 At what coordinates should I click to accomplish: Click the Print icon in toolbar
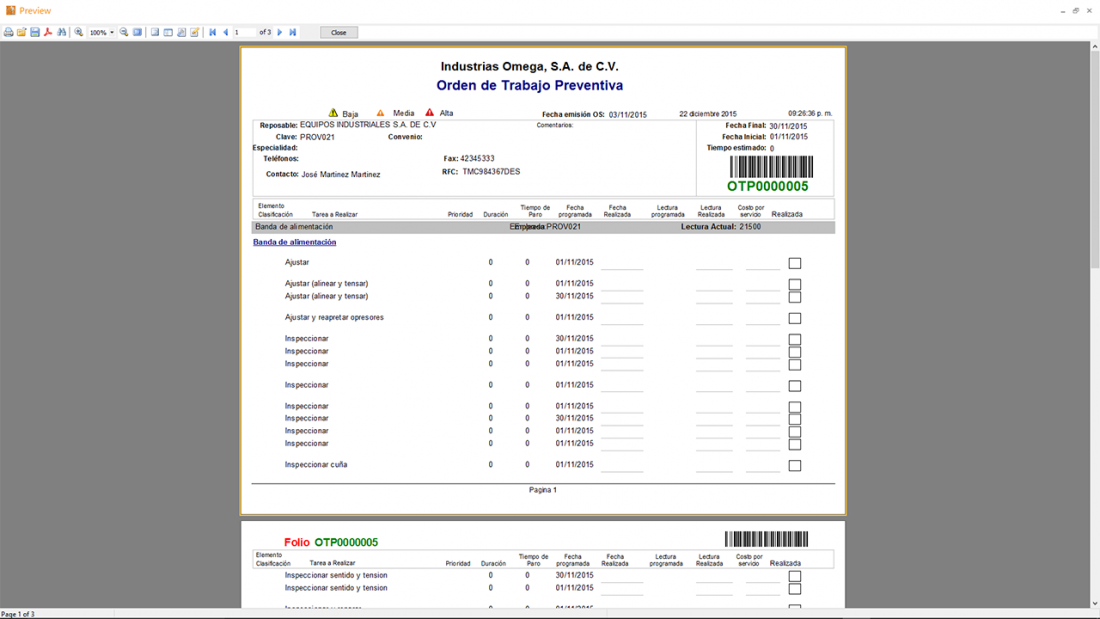point(9,33)
